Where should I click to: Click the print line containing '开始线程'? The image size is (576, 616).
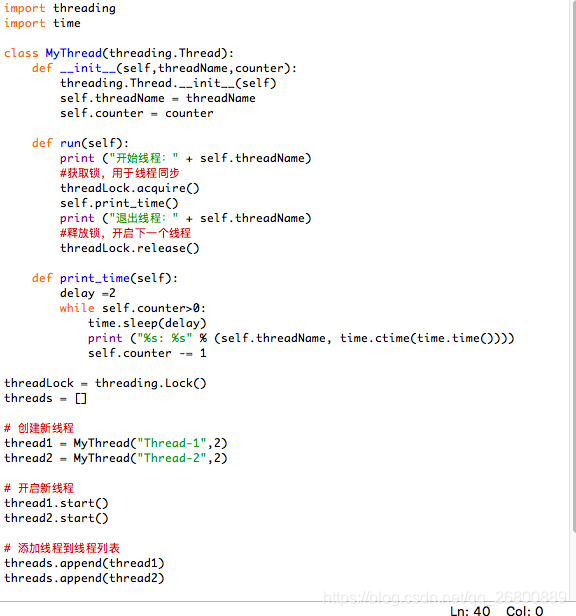coord(185,158)
